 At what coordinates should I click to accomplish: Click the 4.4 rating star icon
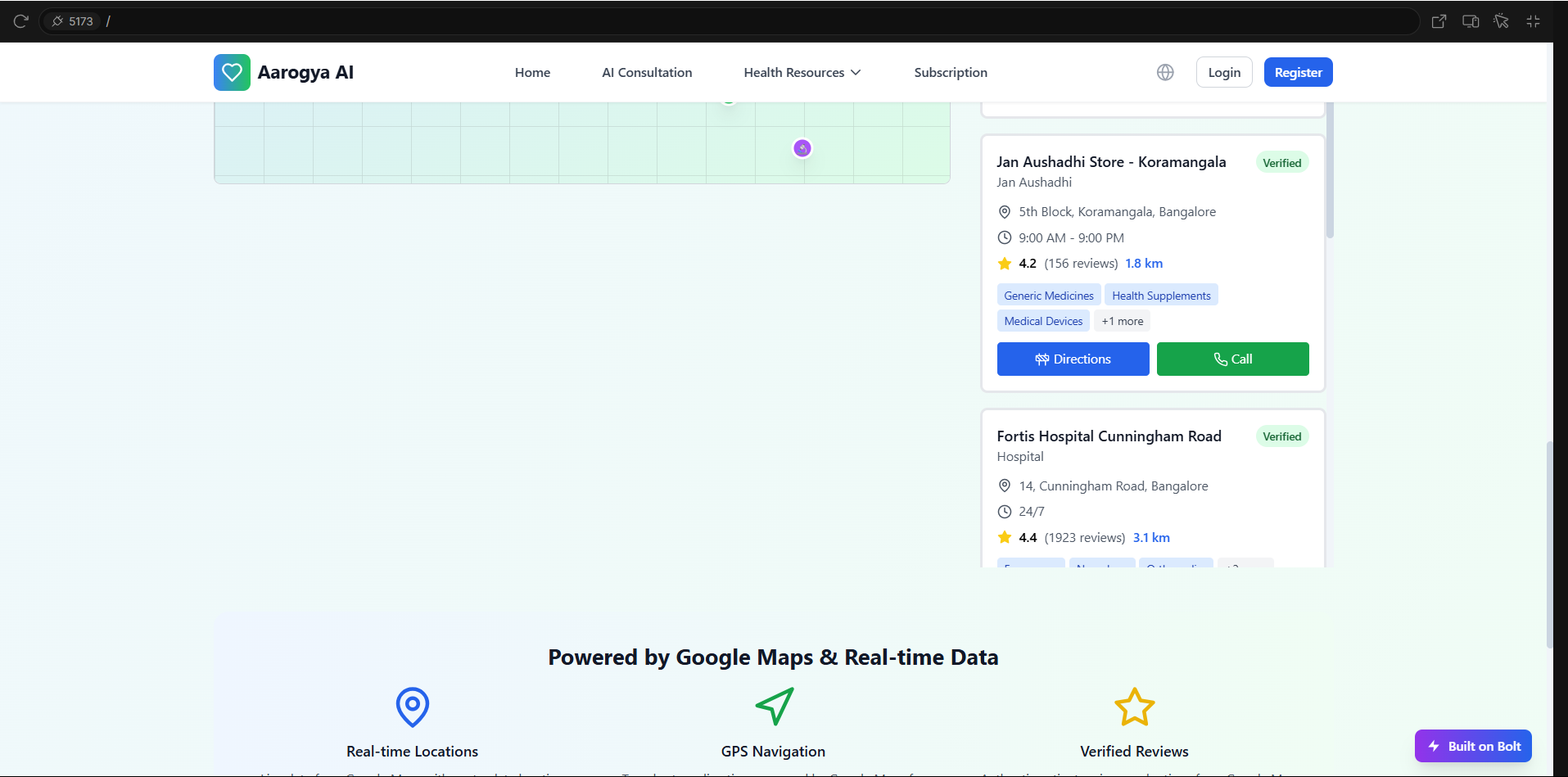[1005, 537]
